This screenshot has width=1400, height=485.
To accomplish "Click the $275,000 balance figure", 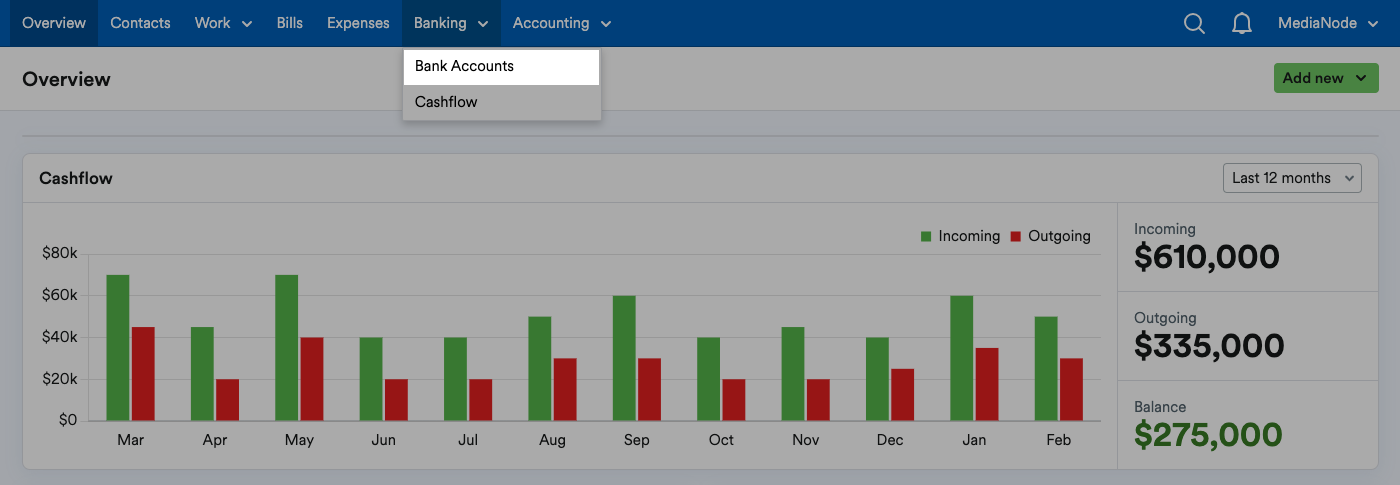I will 1208,435.
